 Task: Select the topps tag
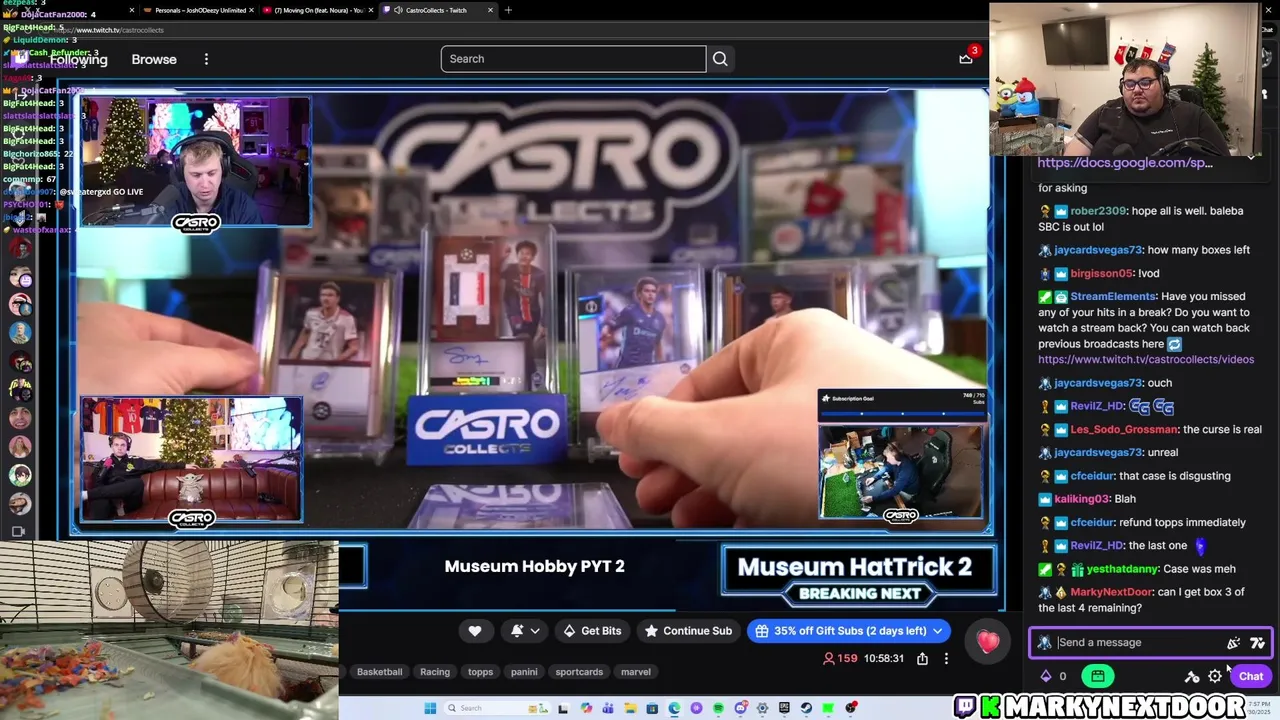click(480, 672)
